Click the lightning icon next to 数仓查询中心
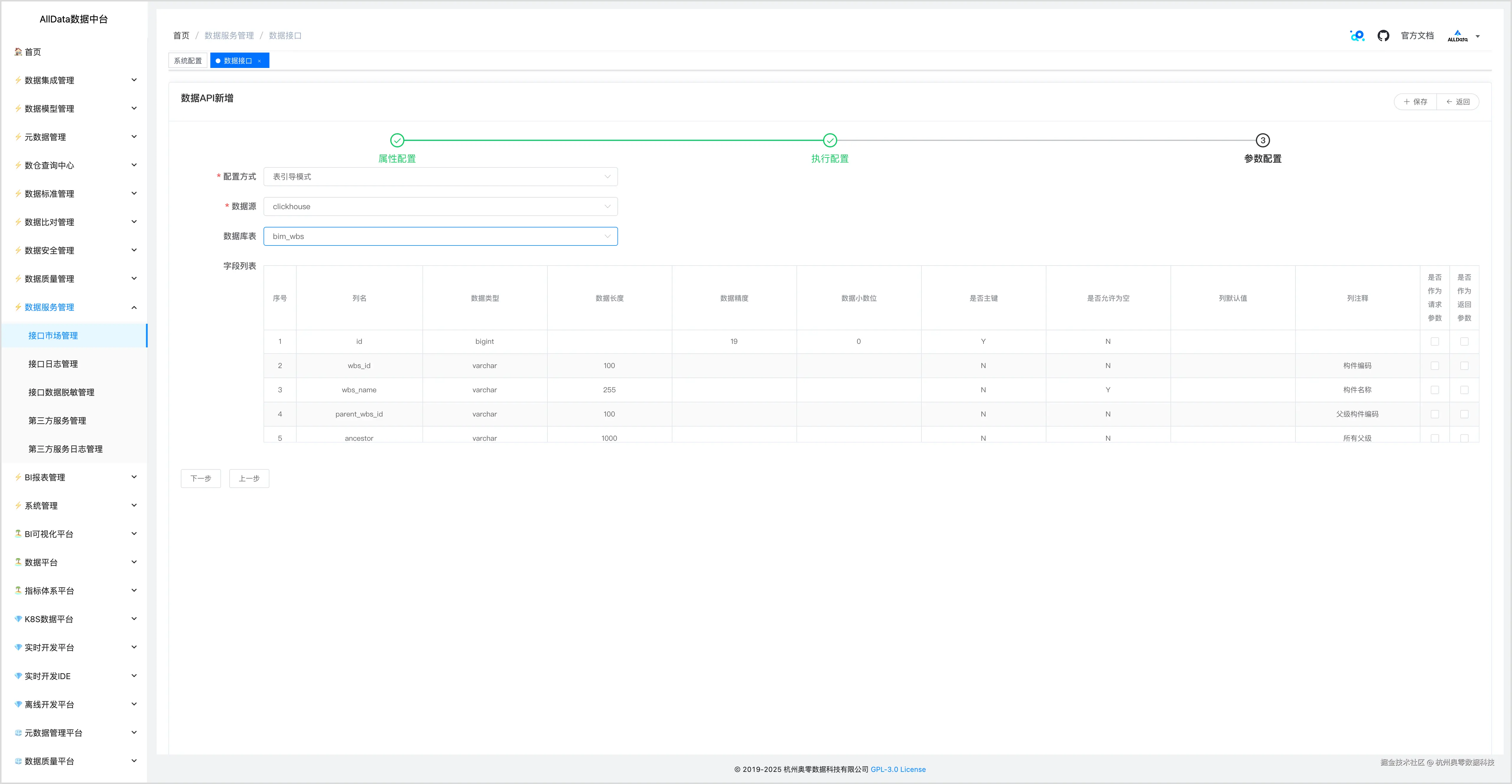Image resolution: width=1512 pixels, height=784 pixels. [18, 165]
